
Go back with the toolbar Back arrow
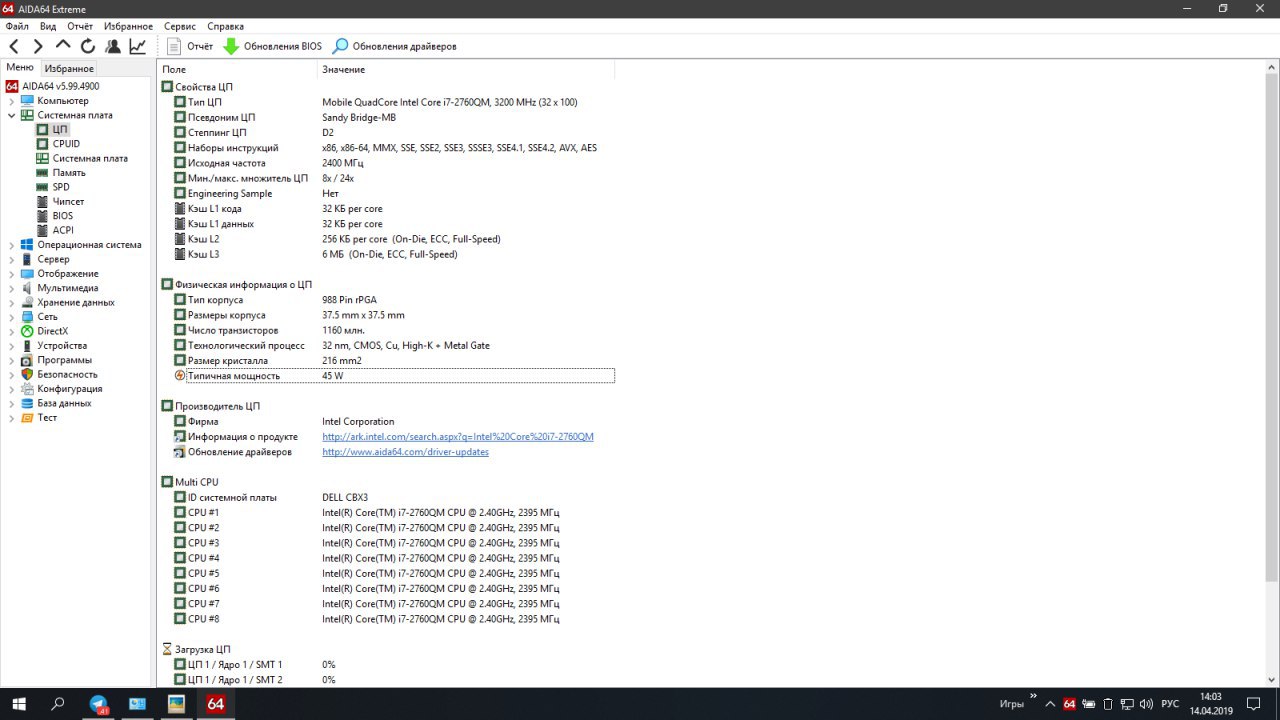point(14,46)
